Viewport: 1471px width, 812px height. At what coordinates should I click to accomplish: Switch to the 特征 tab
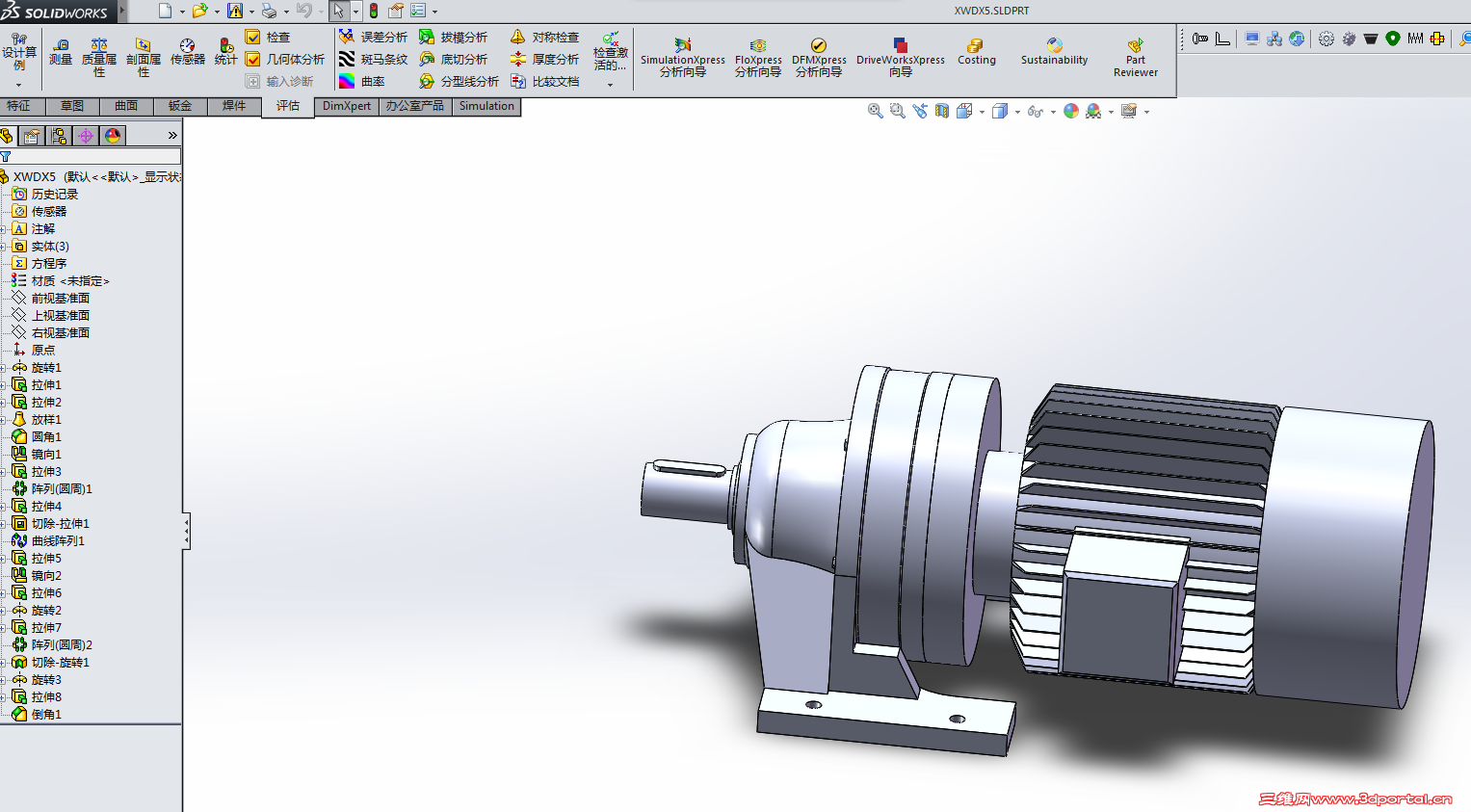pos(18,106)
